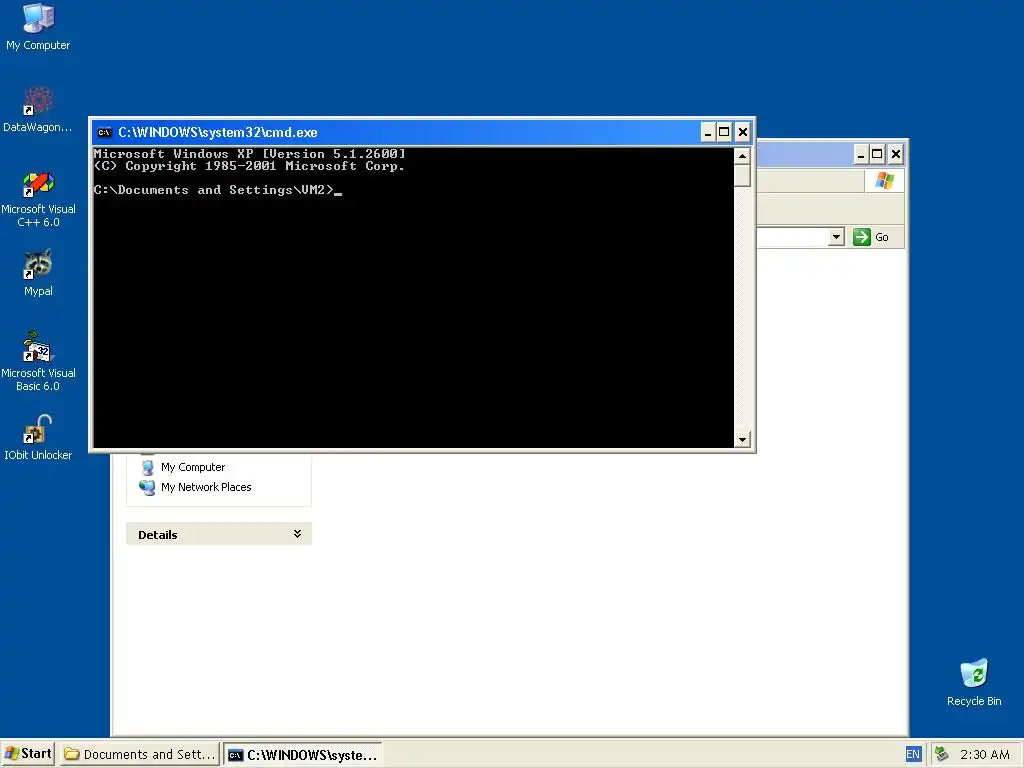
Task: Select Microsoft Visual Basic 6.0 desktop icon
Action: point(38,361)
